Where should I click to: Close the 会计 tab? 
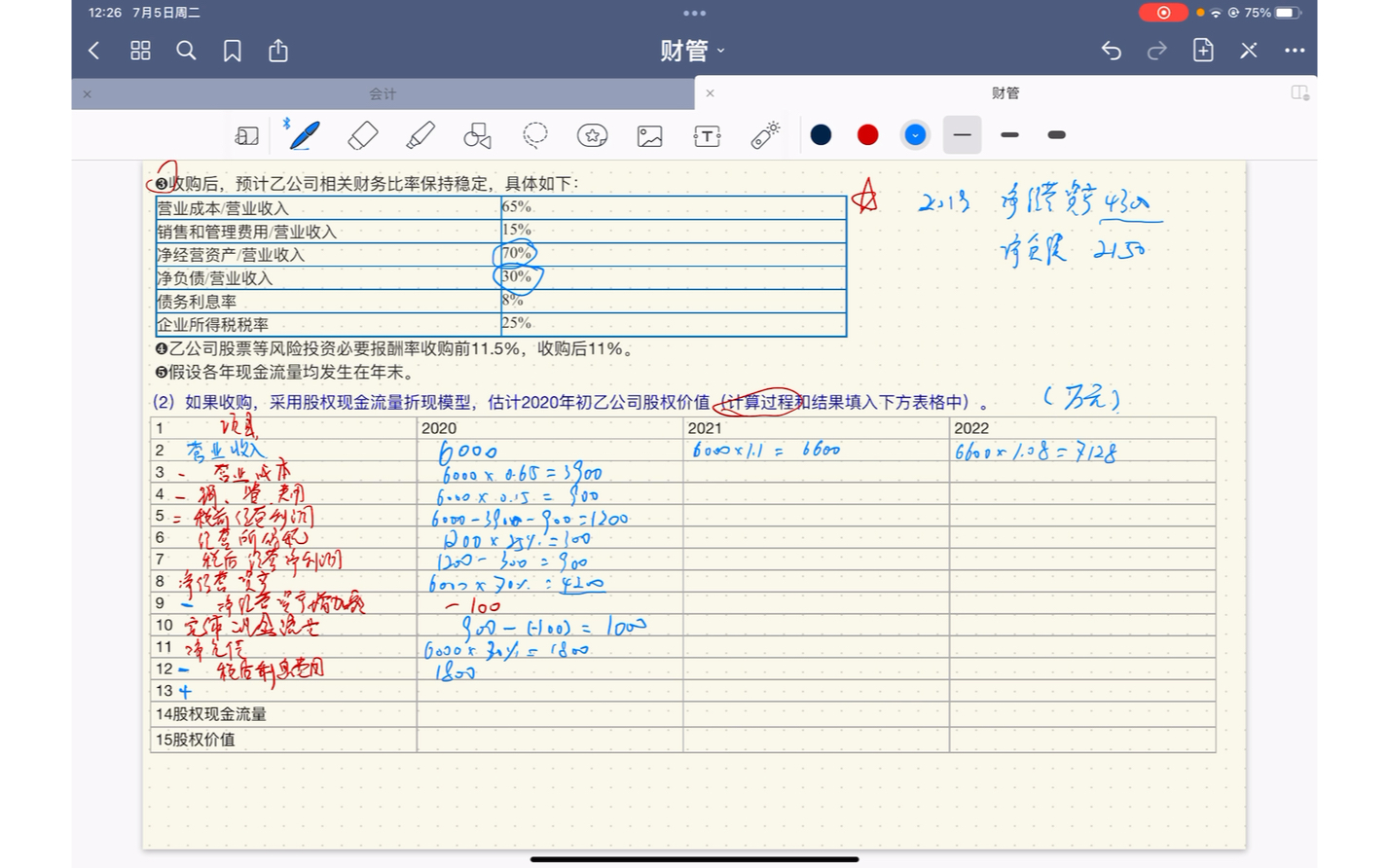tap(88, 94)
